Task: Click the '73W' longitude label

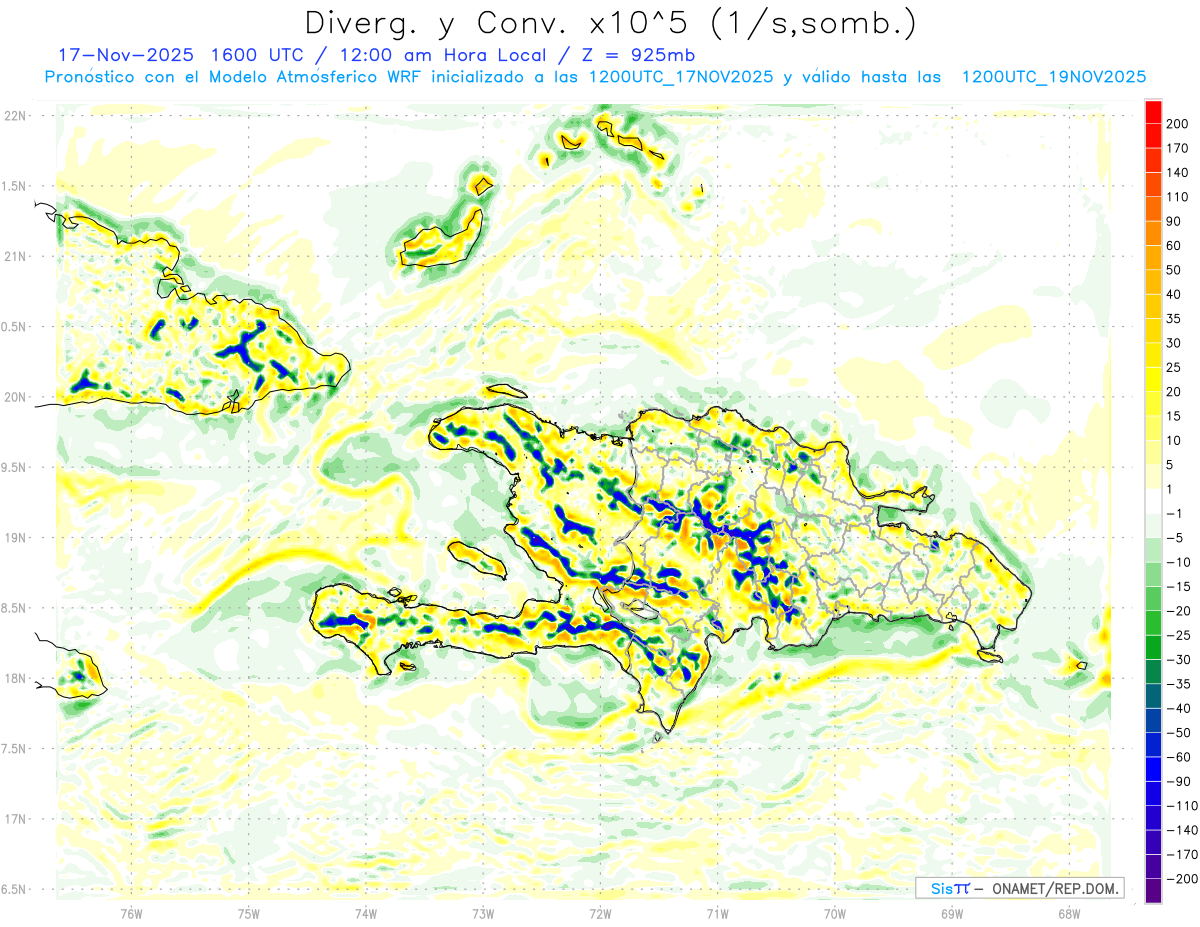Action: point(483,912)
